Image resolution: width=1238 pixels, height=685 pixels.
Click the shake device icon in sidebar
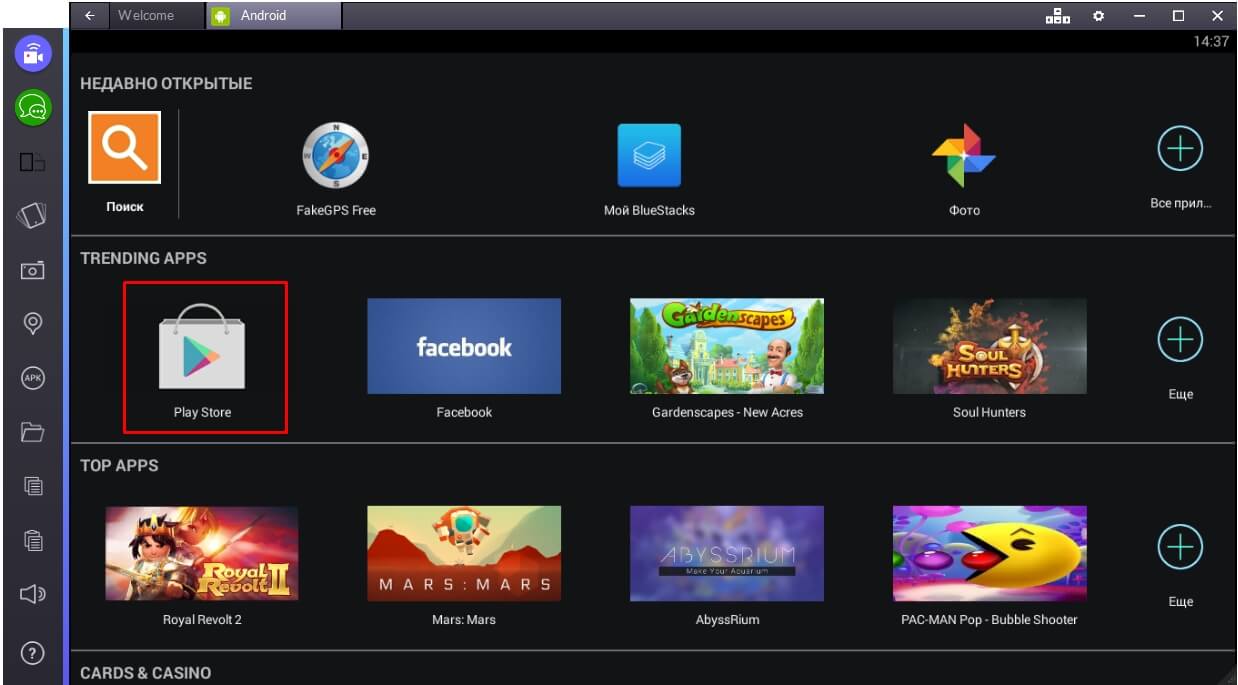point(32,215)
